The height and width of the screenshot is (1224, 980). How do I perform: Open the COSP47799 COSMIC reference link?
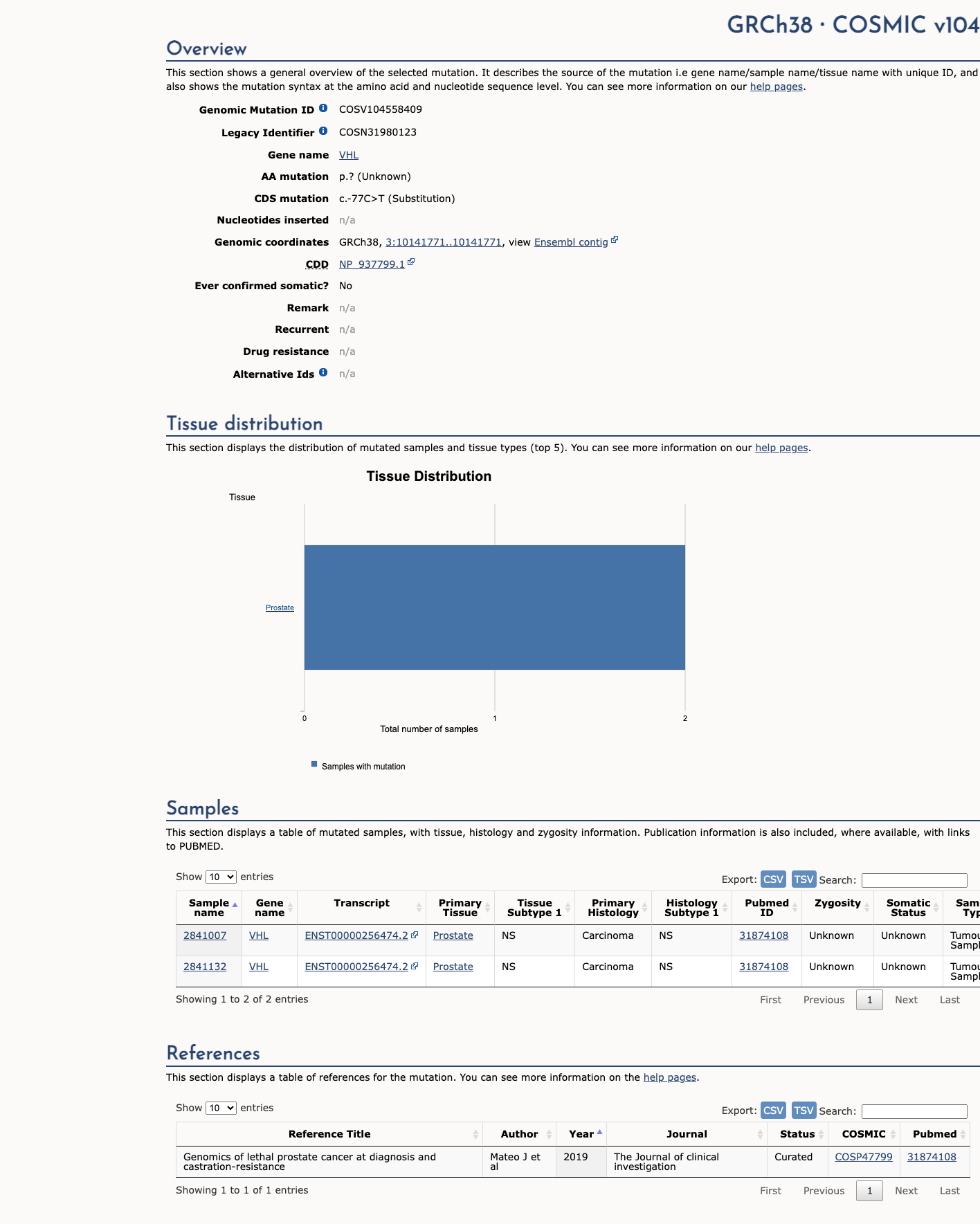864,1157
